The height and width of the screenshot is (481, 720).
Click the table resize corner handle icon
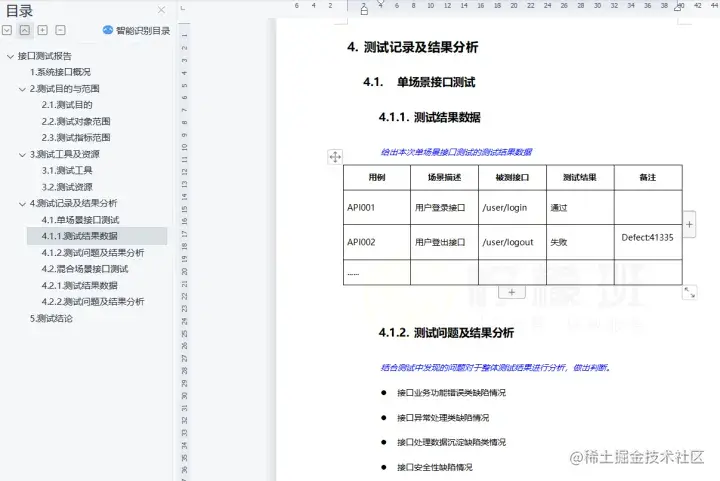(x=689, y=292)
